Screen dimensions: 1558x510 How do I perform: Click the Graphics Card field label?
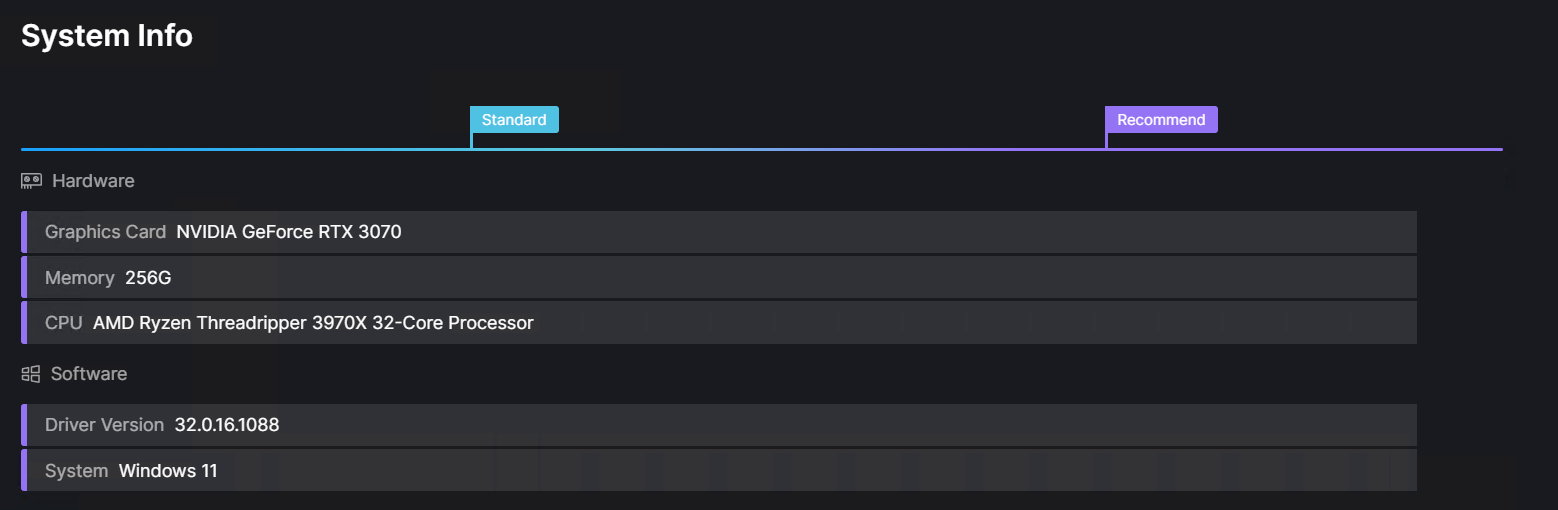[x=105, y=232]
